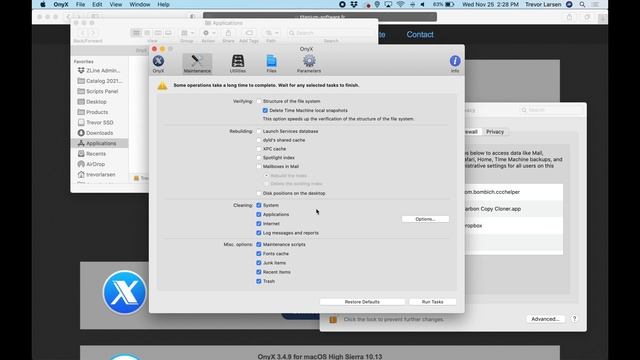This screenshot has height=360, width=640.
Task: Open trevorlarsen home folder in sidebar
Action: pos(99,174)
